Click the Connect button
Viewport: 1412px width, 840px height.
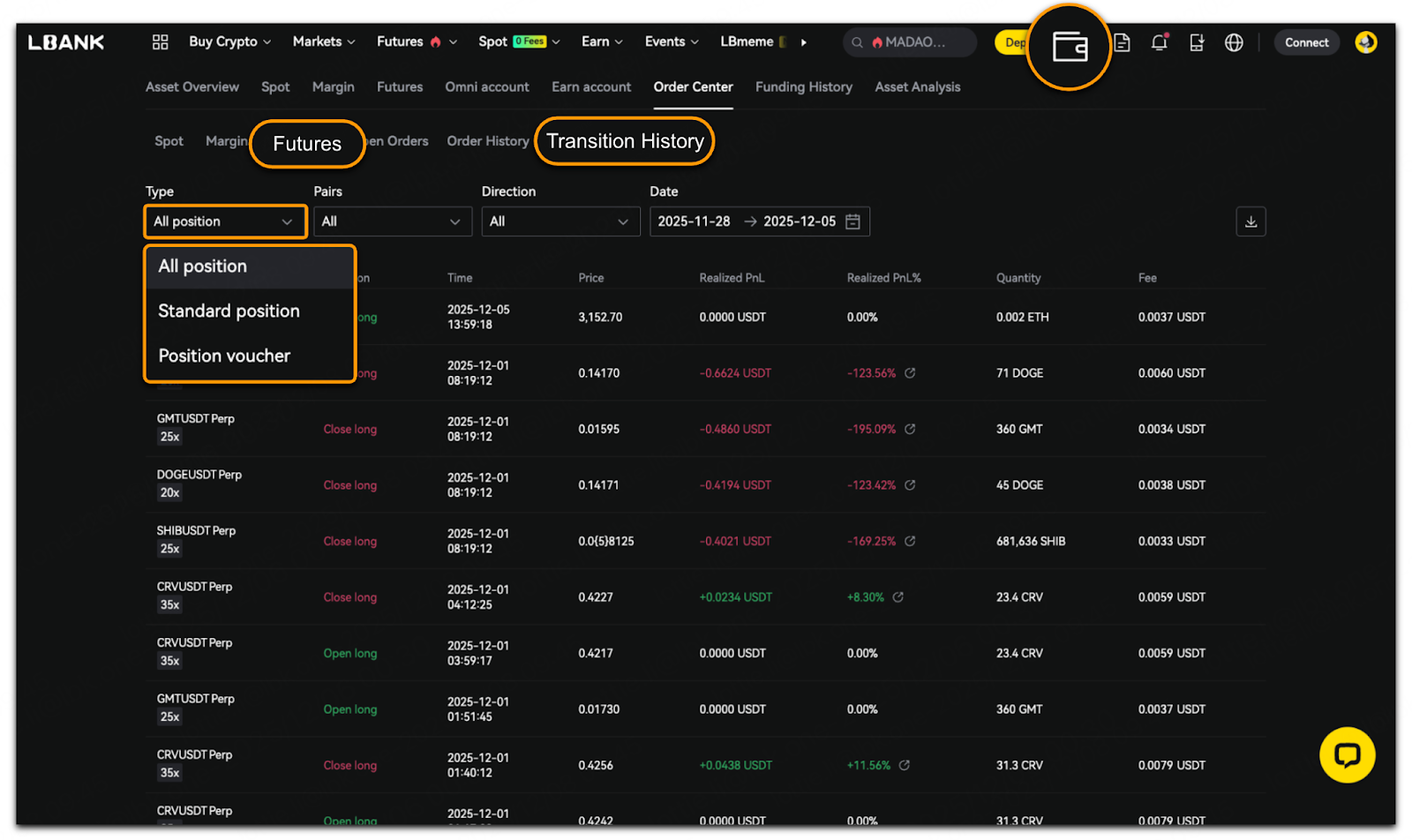[1306, 42]
